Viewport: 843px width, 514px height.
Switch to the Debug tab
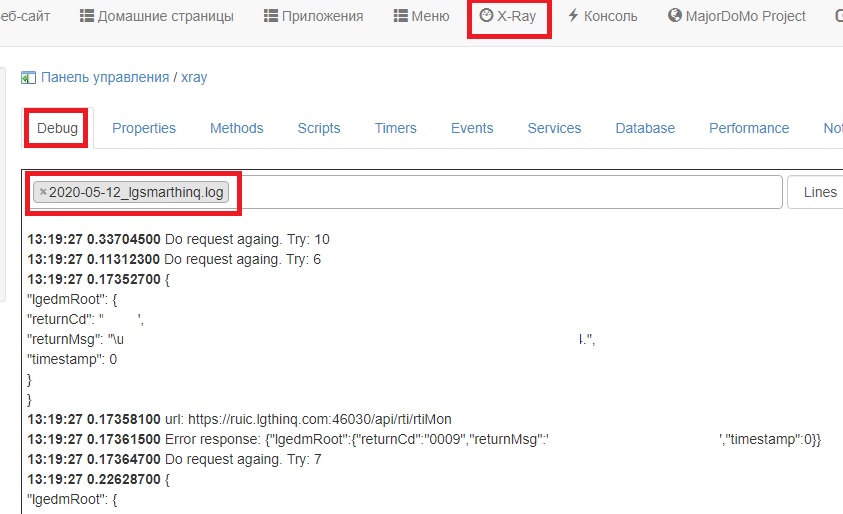[x=58, y=128]
